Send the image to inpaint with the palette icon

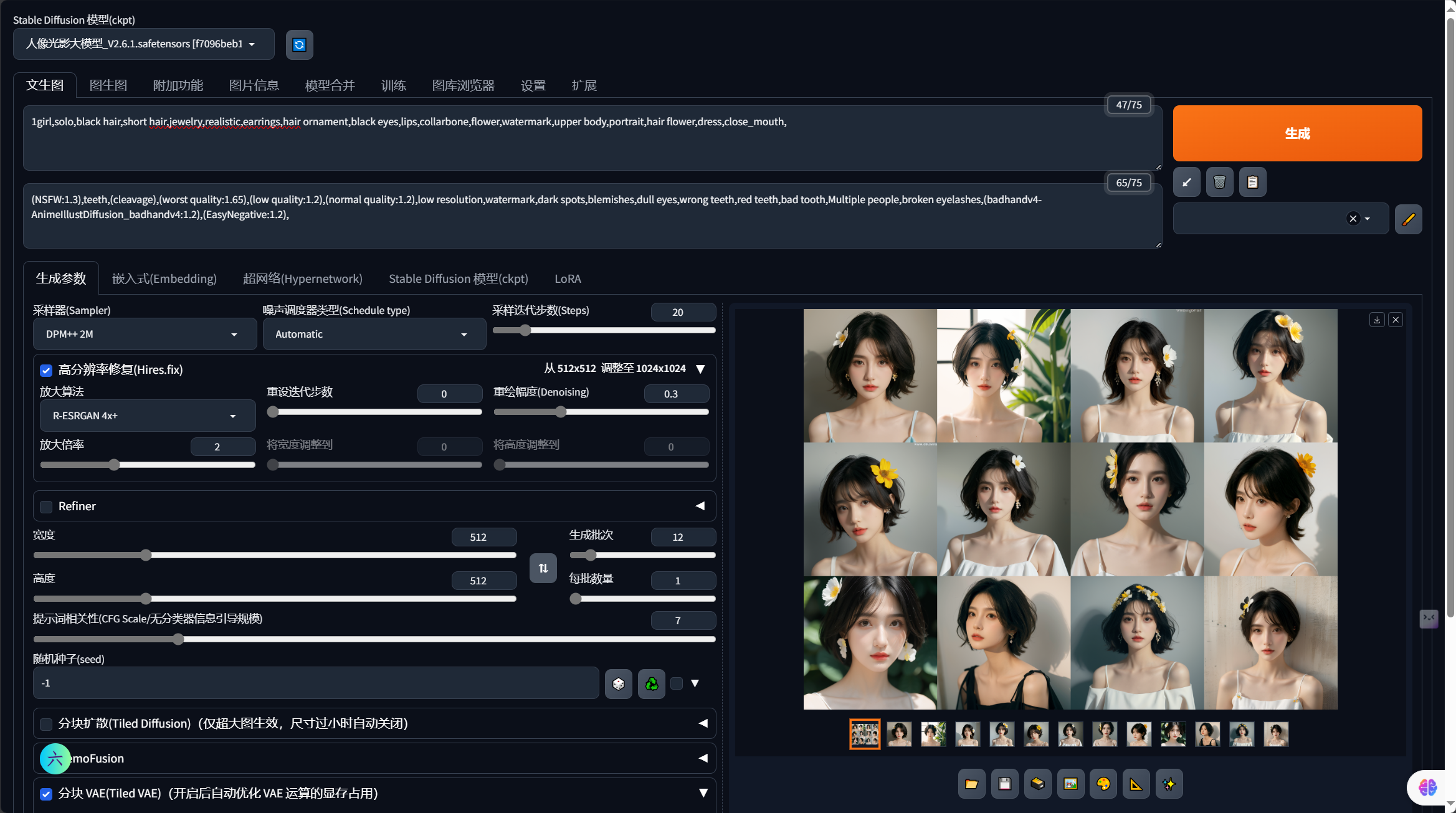(1103, 784)
